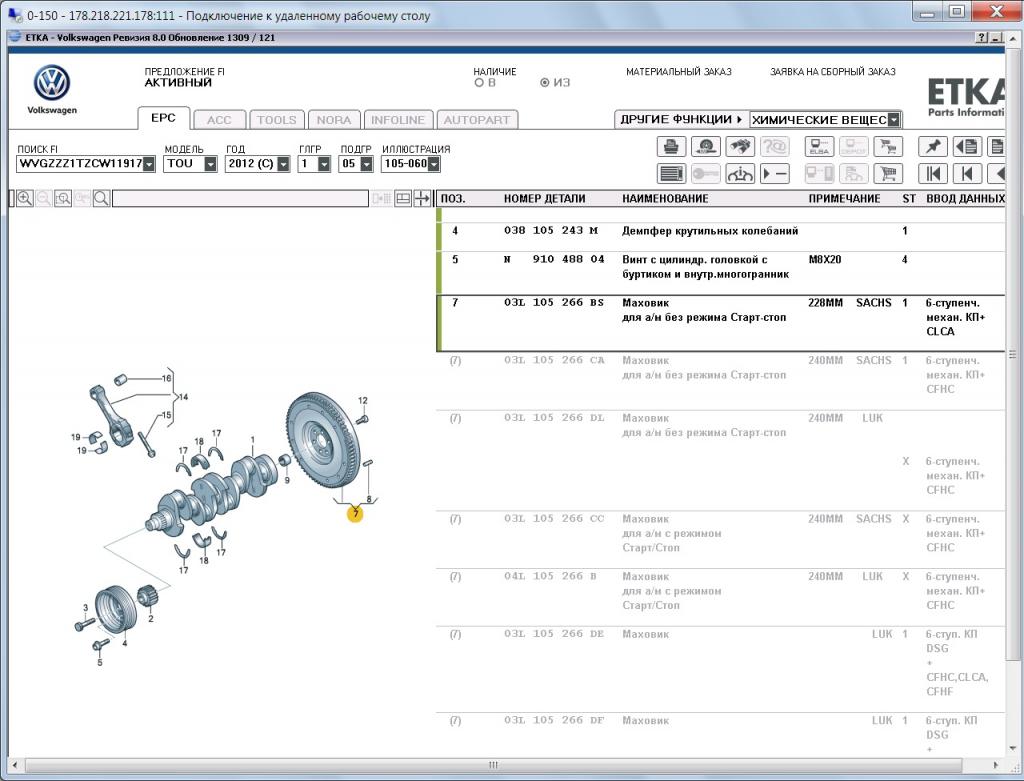This screenshot has width=1024, height=781.
Task: Click the ПРИМЕЧАНИЕ column header
Action: (844, 199)
